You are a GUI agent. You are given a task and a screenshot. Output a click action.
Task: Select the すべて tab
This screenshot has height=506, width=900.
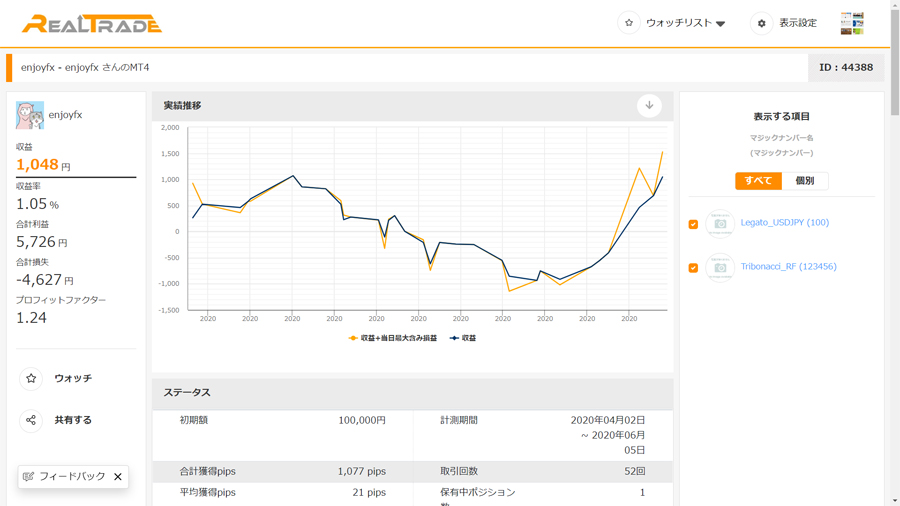coord(758,181)
